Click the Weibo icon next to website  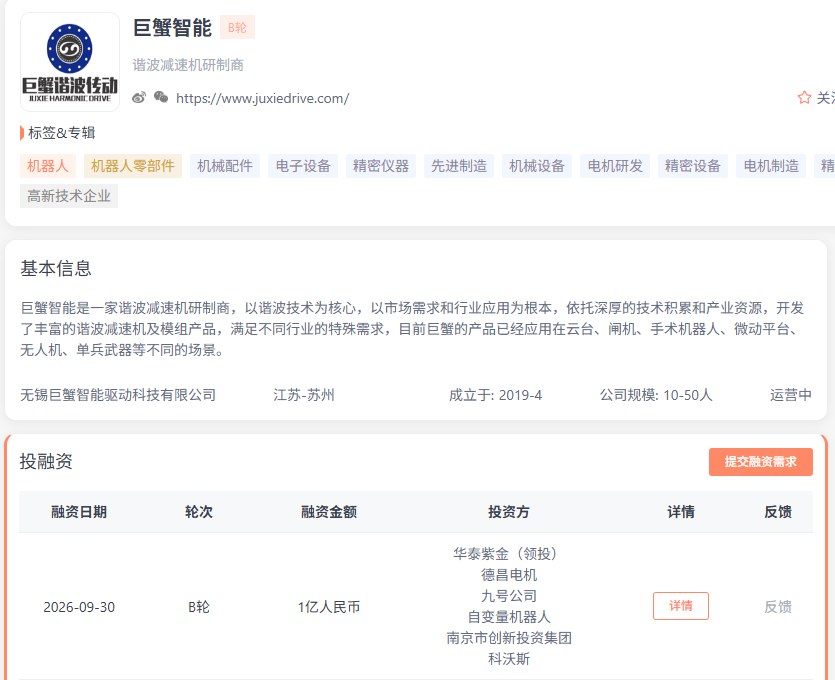(x=139, y=97)
